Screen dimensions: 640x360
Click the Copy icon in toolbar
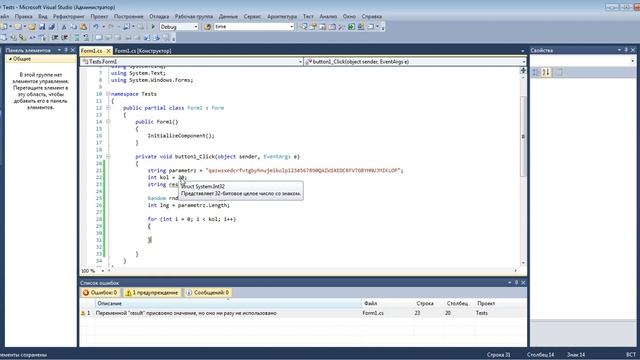[73, 27]
